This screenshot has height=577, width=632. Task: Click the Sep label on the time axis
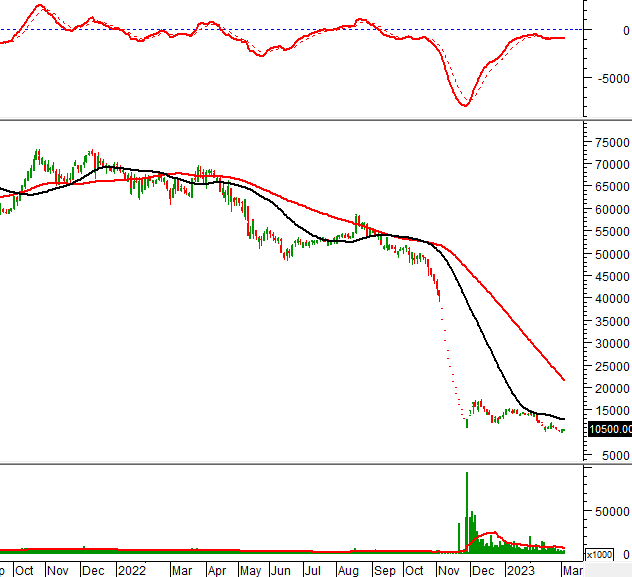tap(383, 570)
